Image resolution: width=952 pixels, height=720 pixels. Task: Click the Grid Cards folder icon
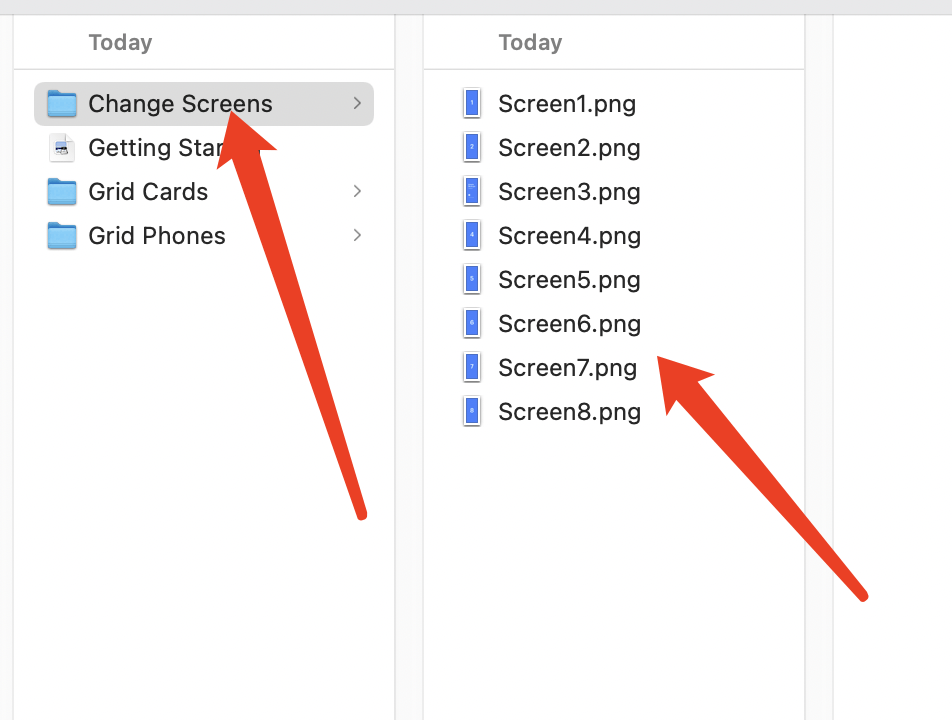tap(62, 192)
